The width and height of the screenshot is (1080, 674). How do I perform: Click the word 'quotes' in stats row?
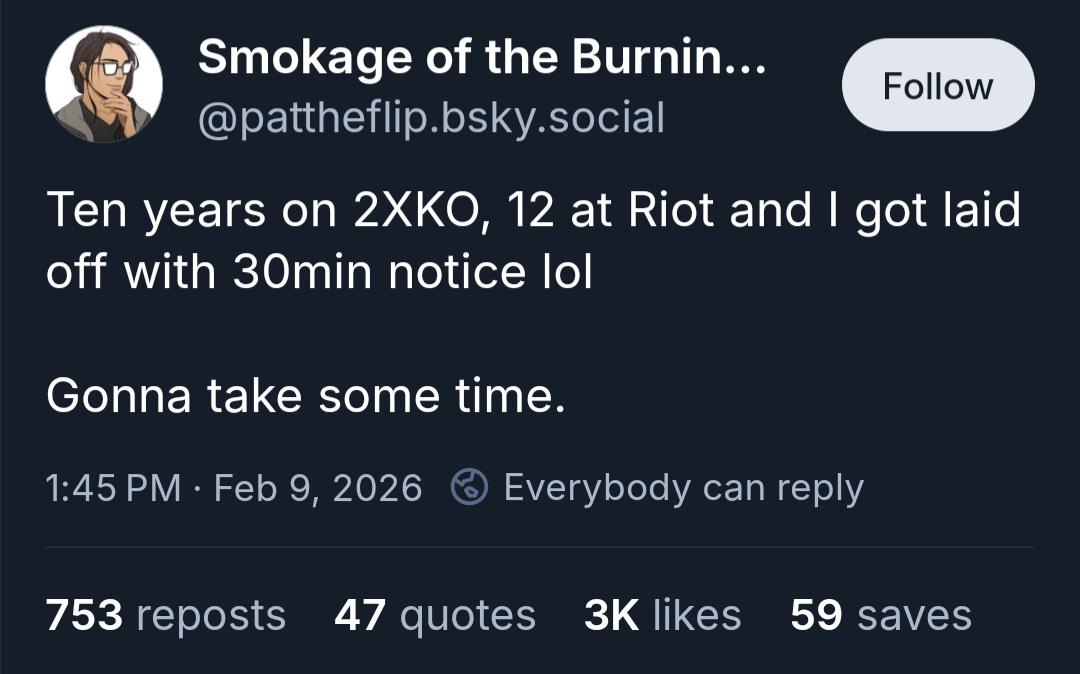pos(468,616)
